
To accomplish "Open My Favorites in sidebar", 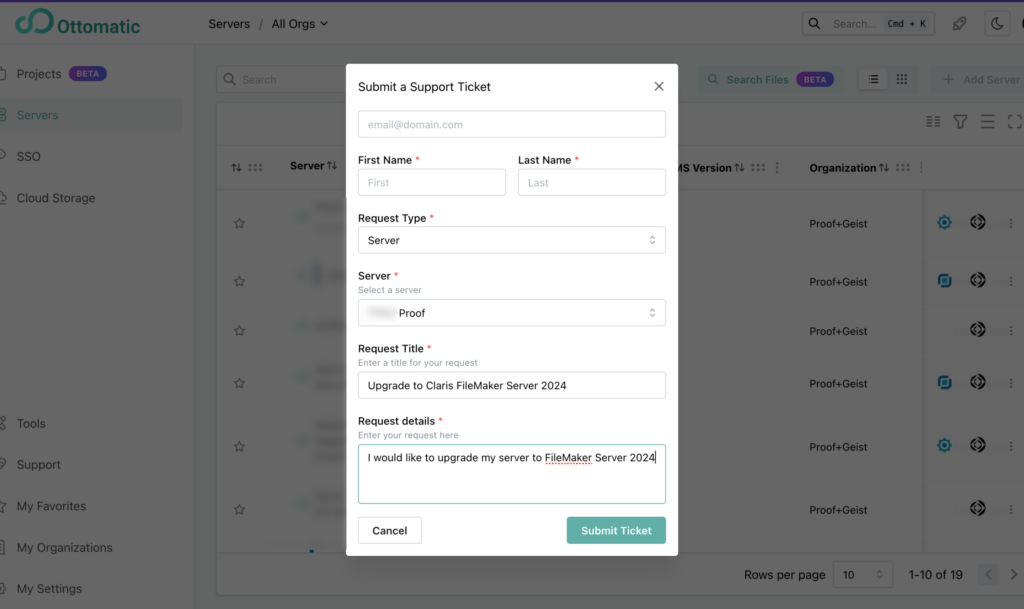I will pyautogui.click(x=51, y=506).
